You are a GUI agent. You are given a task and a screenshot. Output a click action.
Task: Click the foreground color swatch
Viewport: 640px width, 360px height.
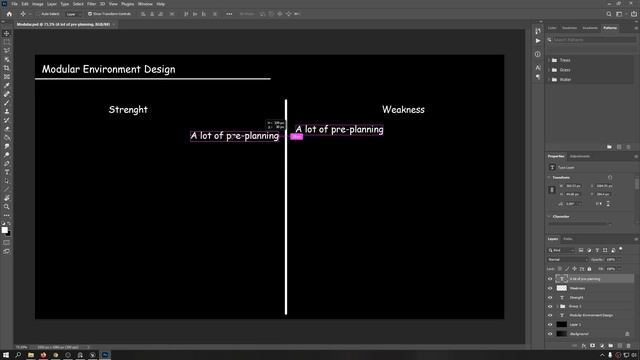pyautogui.click(x=4, y=230)
